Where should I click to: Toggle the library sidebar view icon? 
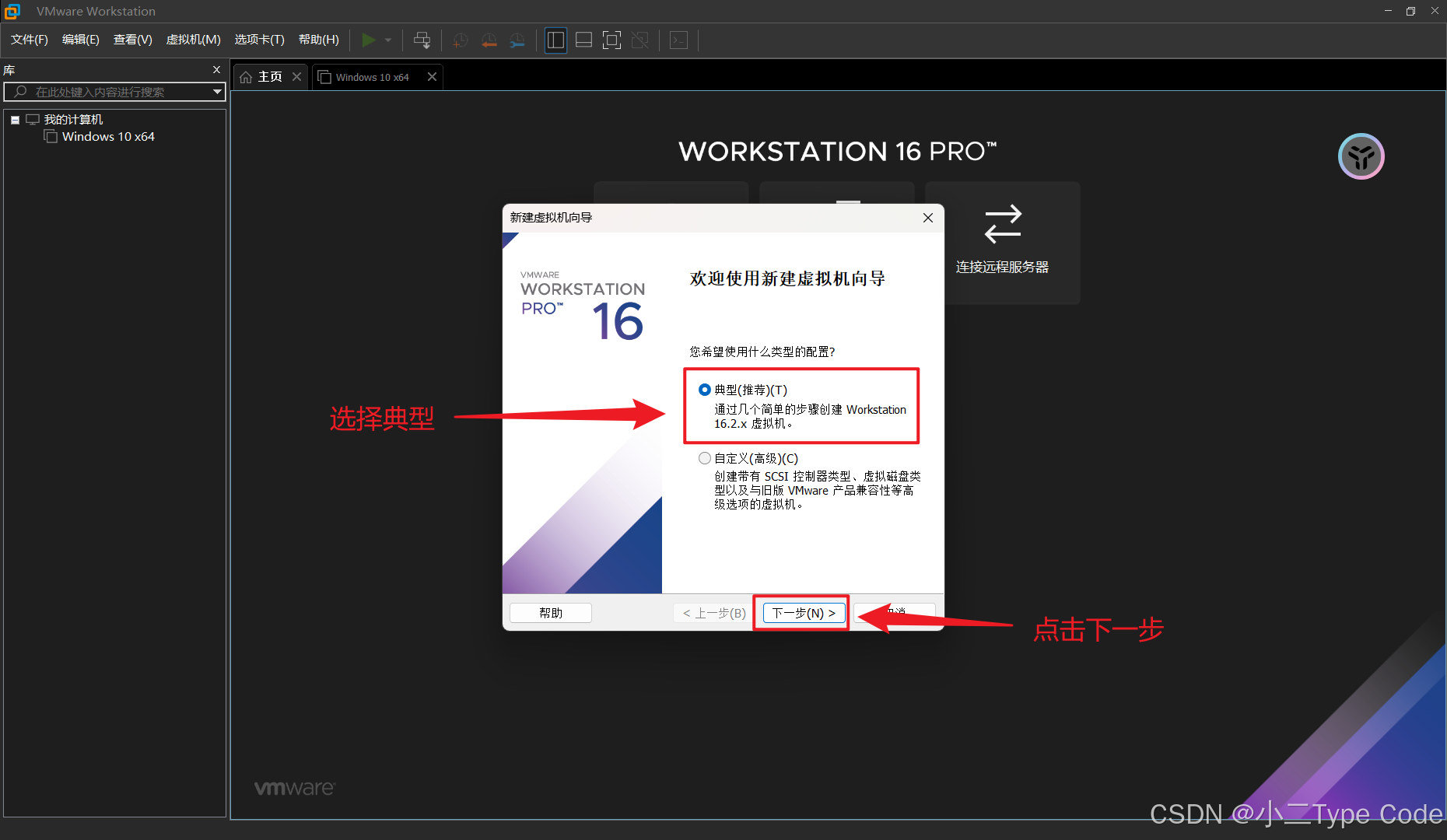pyautogui.click(x=555, y=40)
